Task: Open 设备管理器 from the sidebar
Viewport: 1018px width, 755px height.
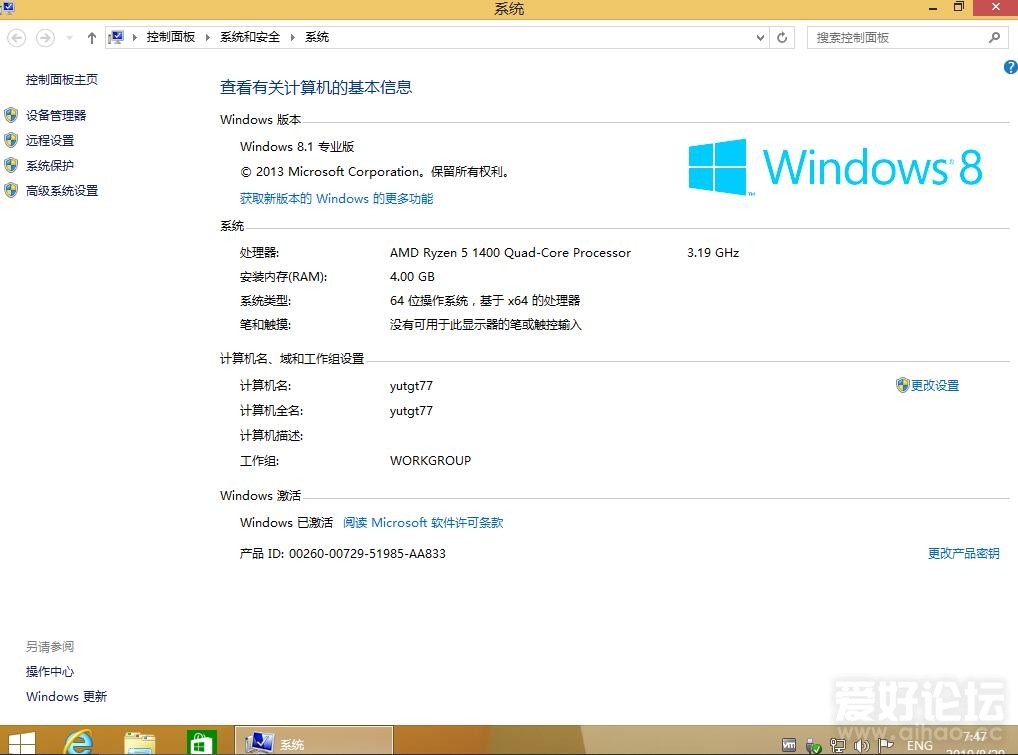Action: tap(56, 116)
